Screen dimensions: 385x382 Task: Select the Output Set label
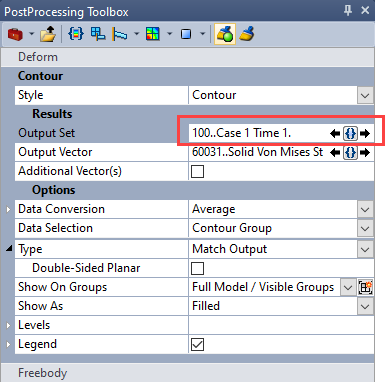pos(47,133)
